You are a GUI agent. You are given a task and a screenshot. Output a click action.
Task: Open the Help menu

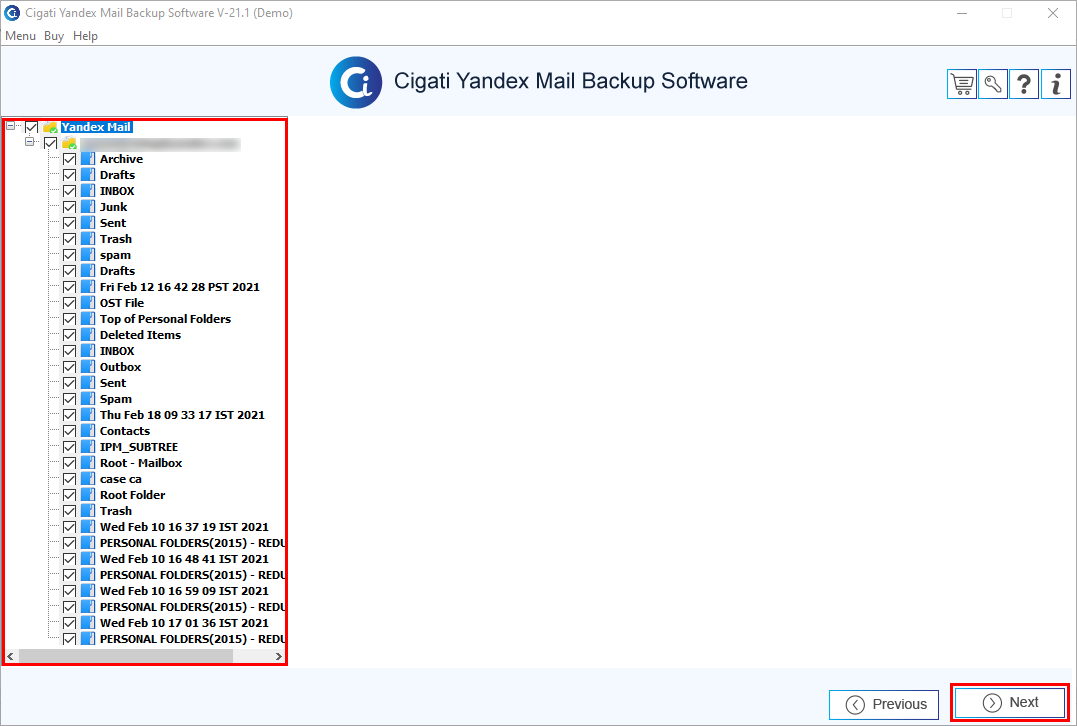[x=85, y=36]
